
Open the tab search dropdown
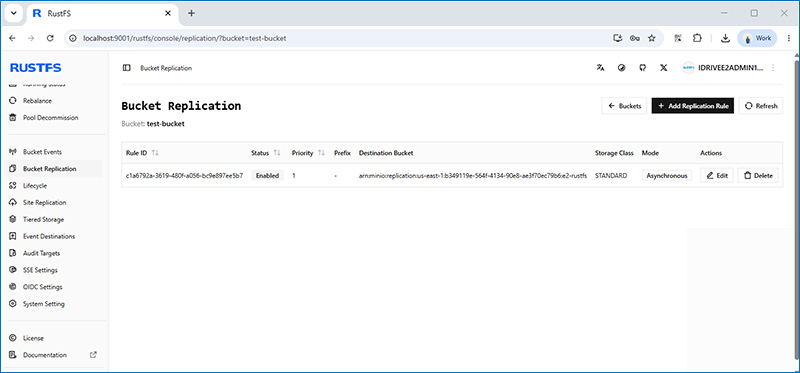(x=13, y=14)
